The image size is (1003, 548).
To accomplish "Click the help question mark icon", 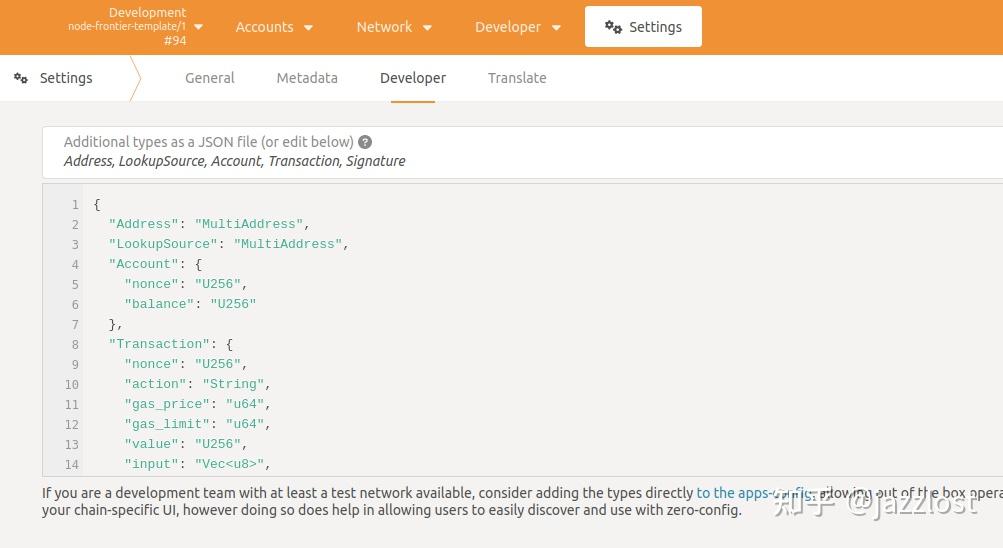I will 365,142.
